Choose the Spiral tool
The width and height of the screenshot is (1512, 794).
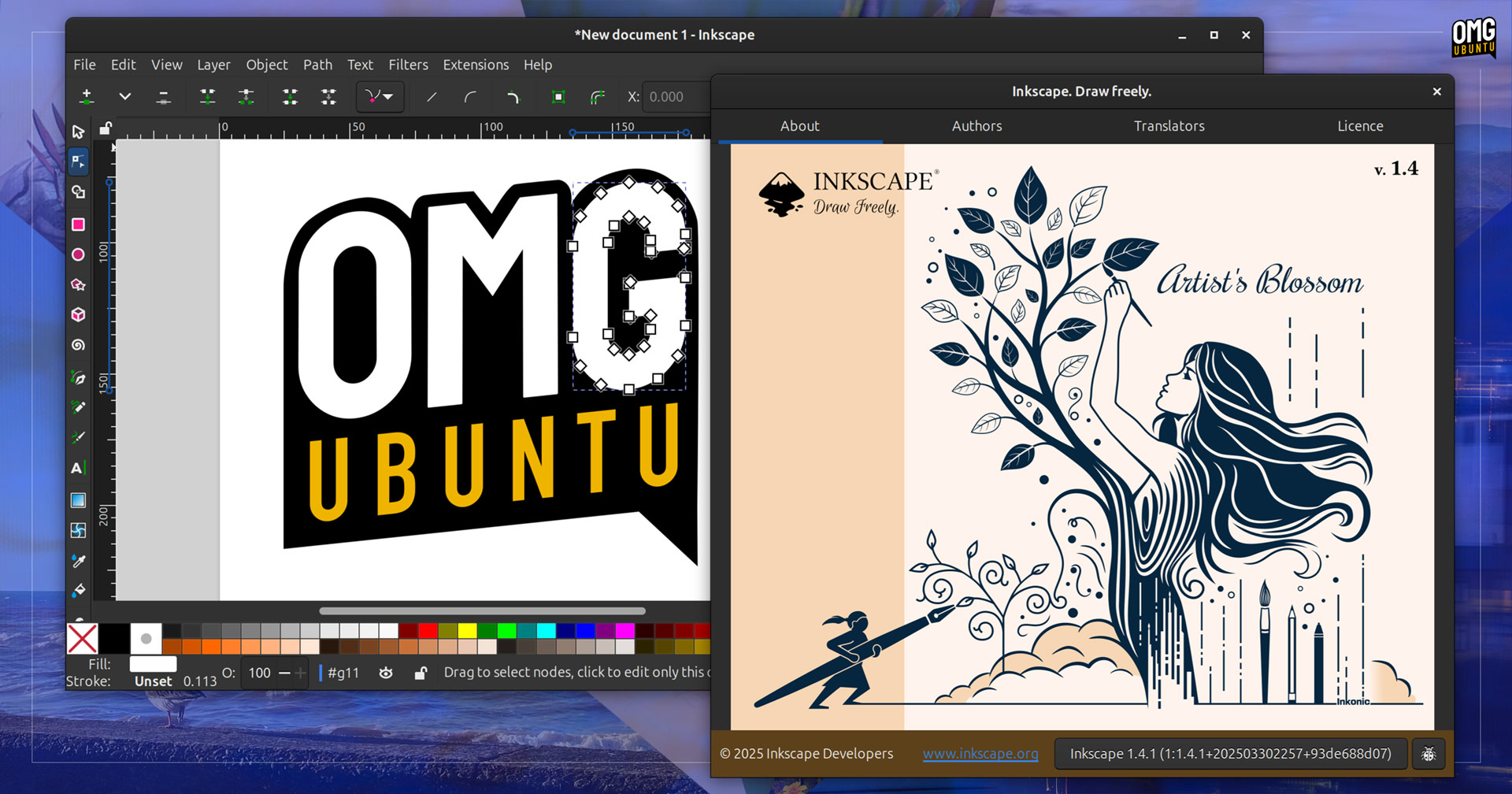pos(78,344)
